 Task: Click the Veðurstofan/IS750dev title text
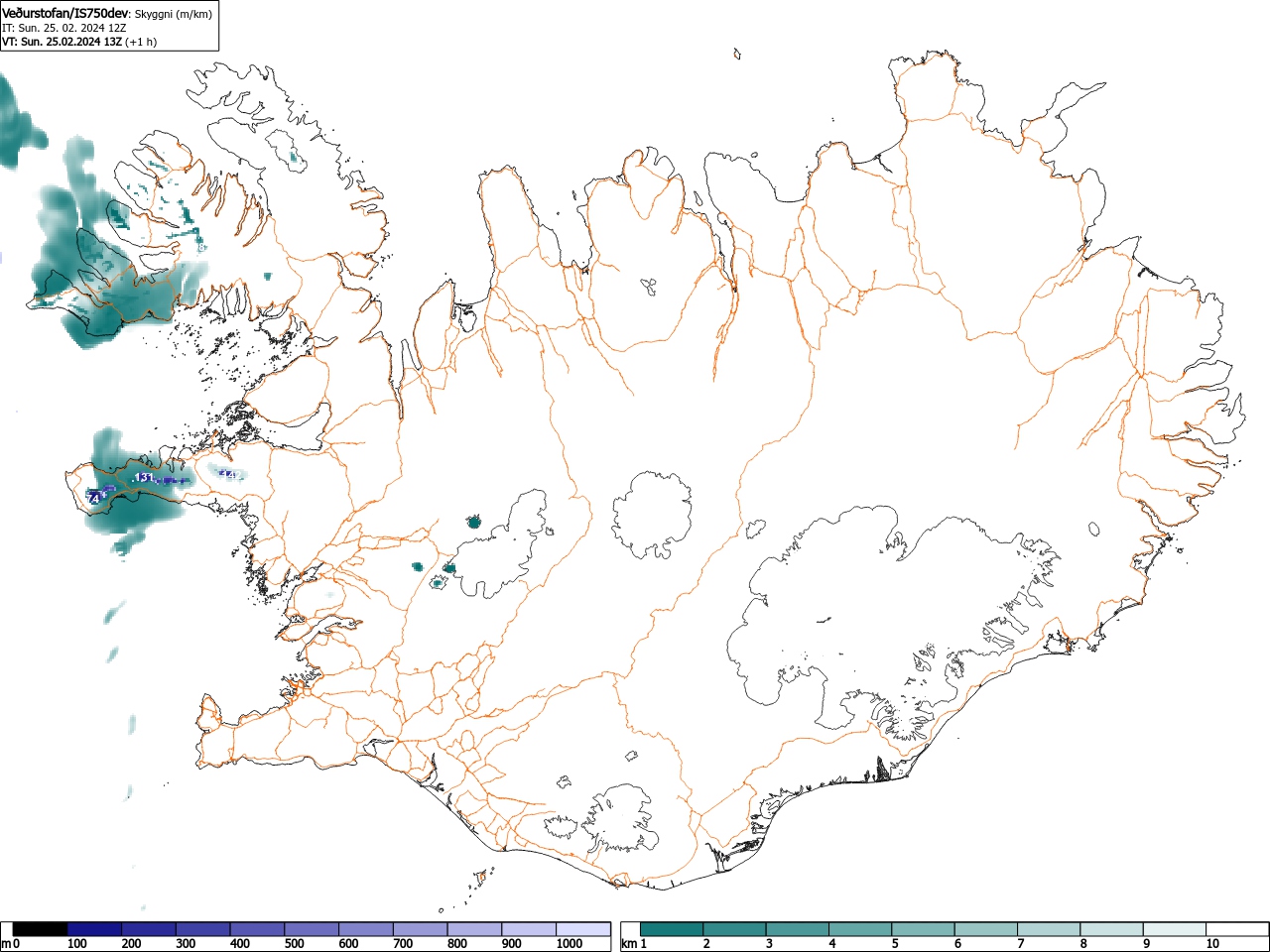(64, 14)
